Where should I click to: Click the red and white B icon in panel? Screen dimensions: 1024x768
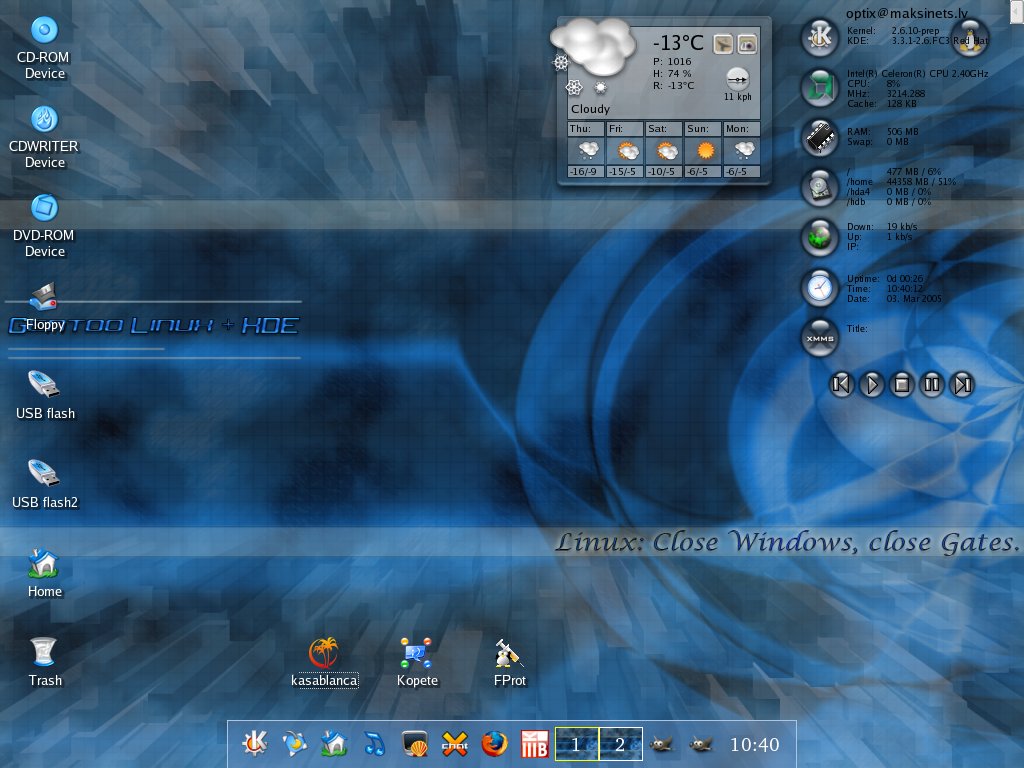click(534, 743)
